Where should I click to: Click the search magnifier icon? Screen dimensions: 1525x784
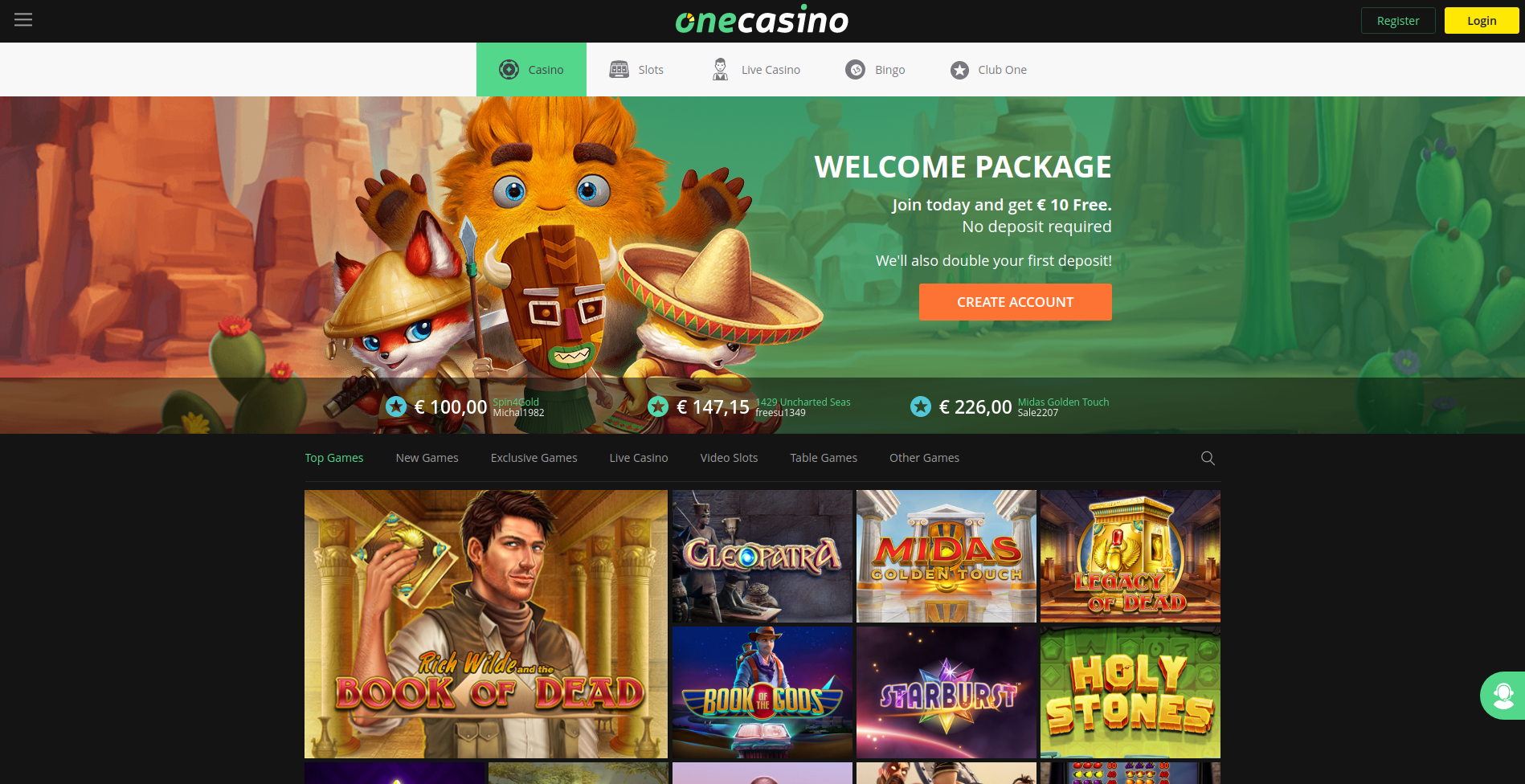coord(1208,458)
